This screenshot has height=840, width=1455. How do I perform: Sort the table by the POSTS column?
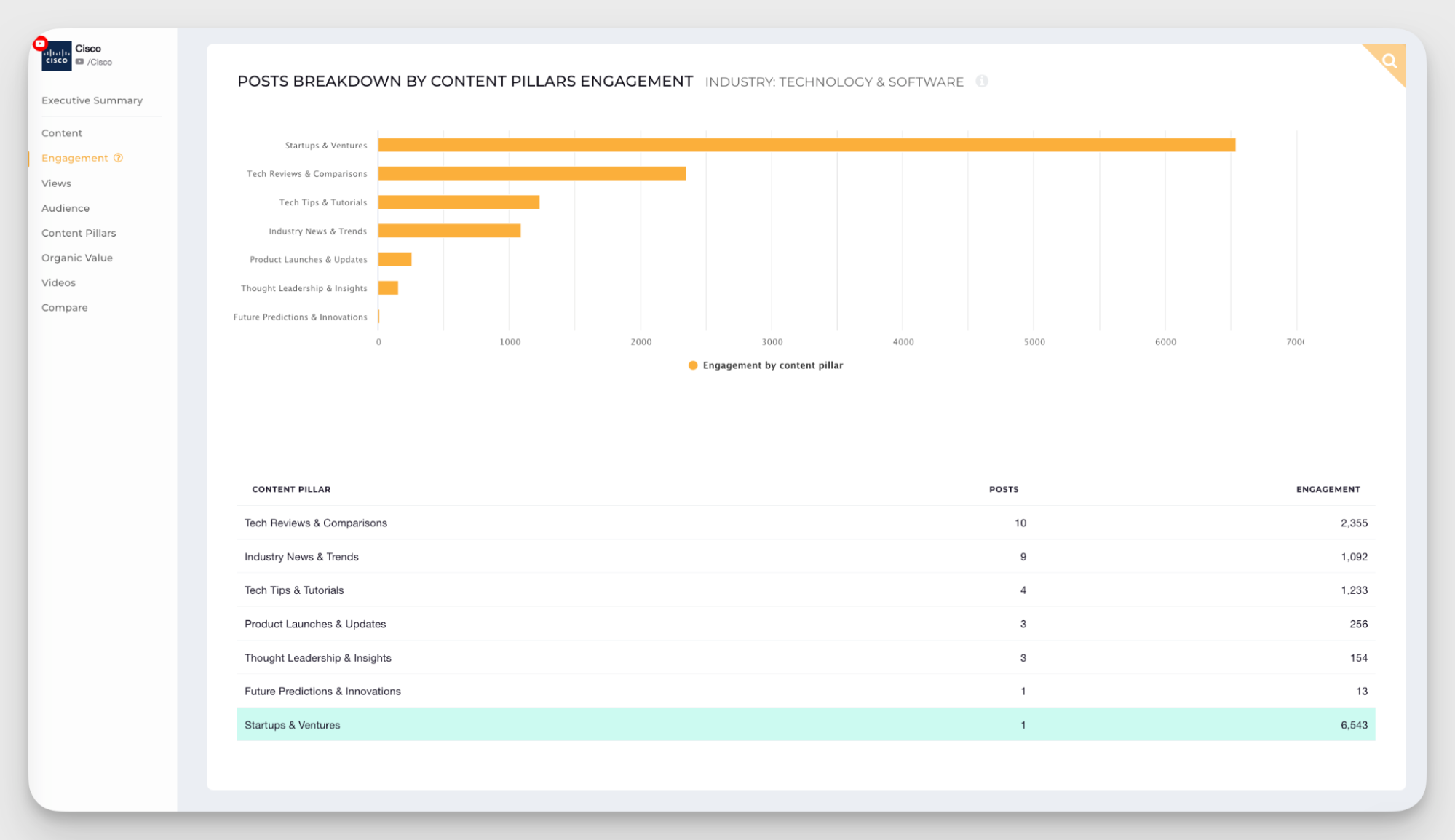tap(1004, 489)
